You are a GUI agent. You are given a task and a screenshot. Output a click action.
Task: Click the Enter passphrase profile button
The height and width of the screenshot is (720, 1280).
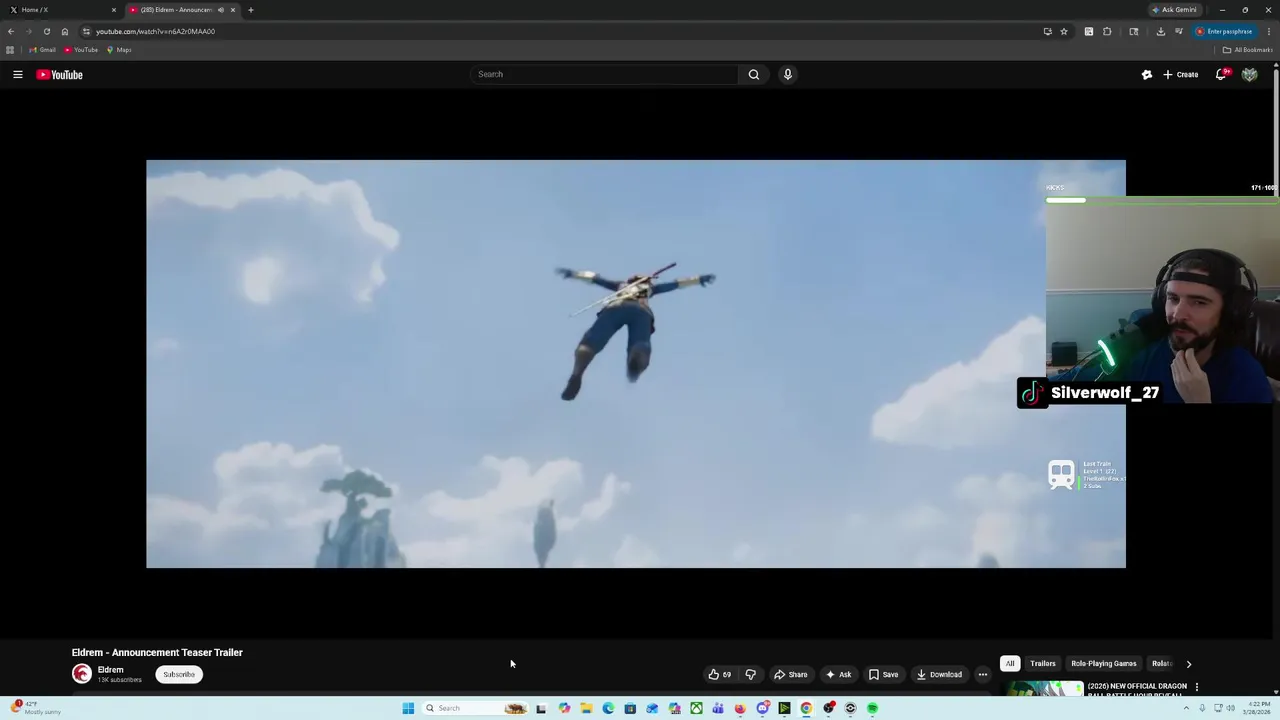[1224, 31]
